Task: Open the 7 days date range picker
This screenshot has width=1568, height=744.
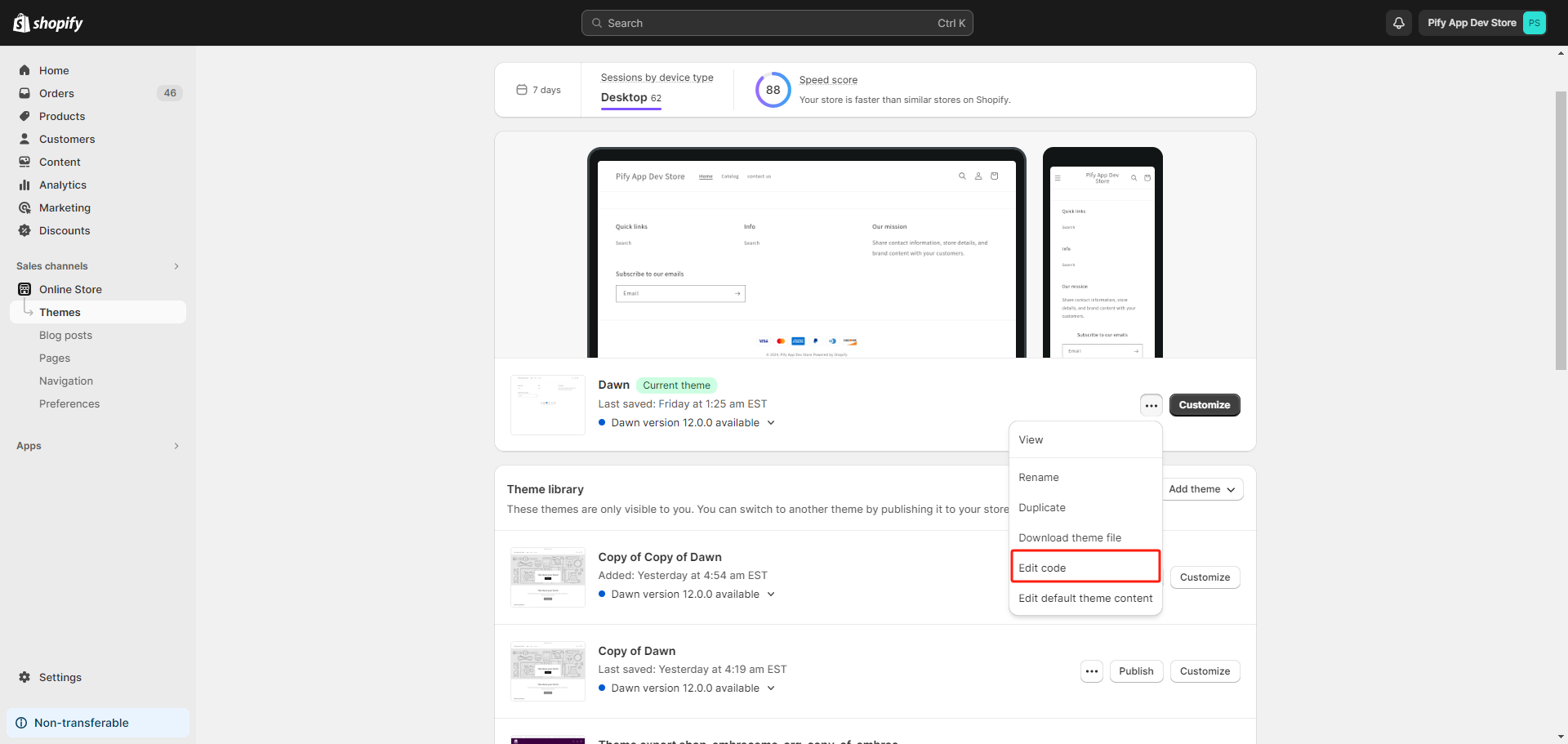Action: coord(539,90)
